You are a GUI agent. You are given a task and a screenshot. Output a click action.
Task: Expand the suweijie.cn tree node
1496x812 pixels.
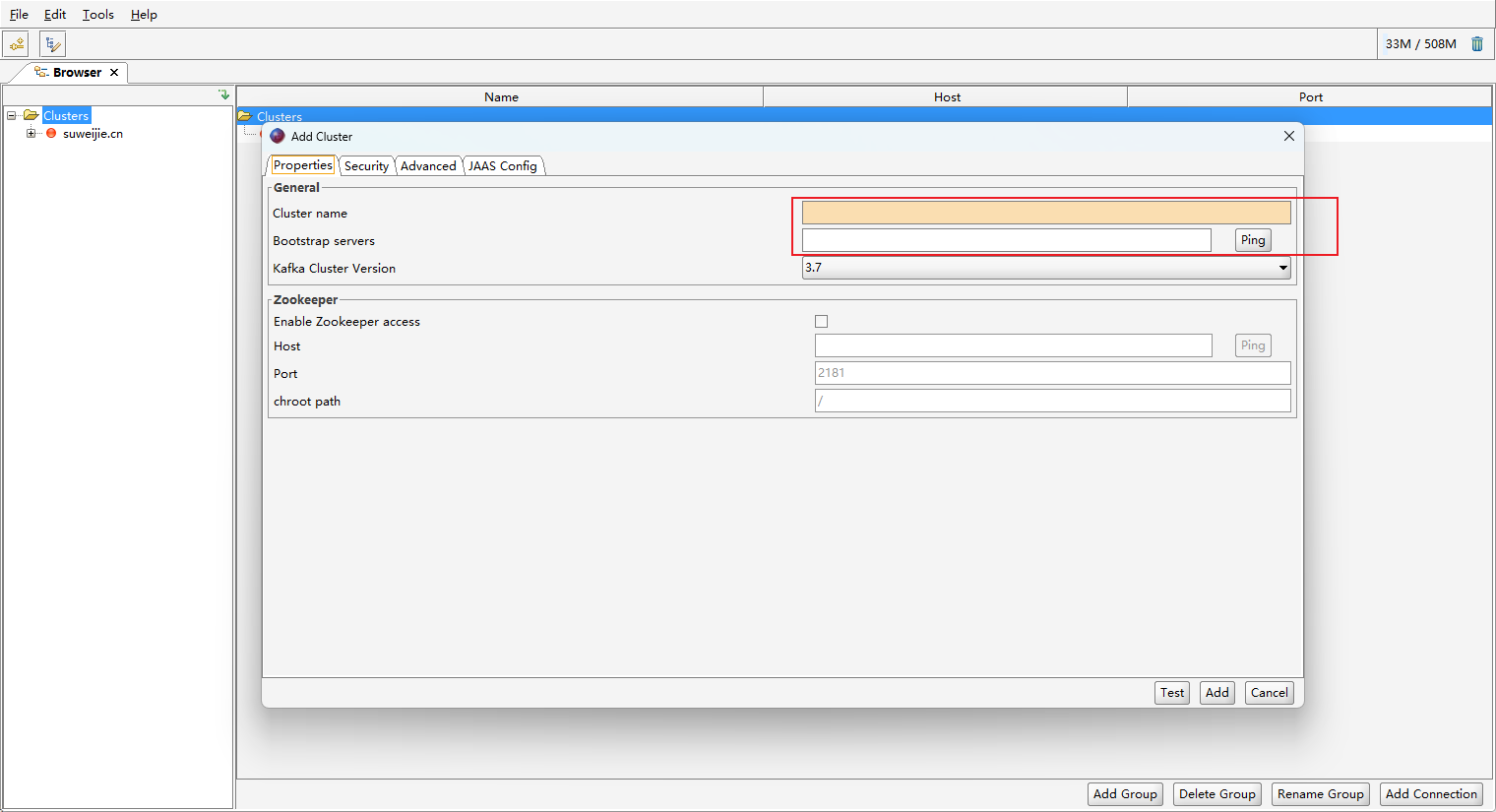point(31,133)
